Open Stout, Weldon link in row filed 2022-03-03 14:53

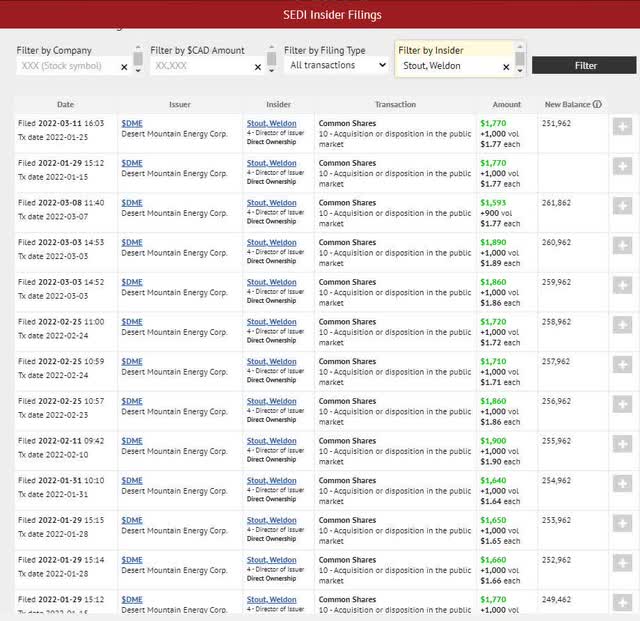tap(271, 243)
